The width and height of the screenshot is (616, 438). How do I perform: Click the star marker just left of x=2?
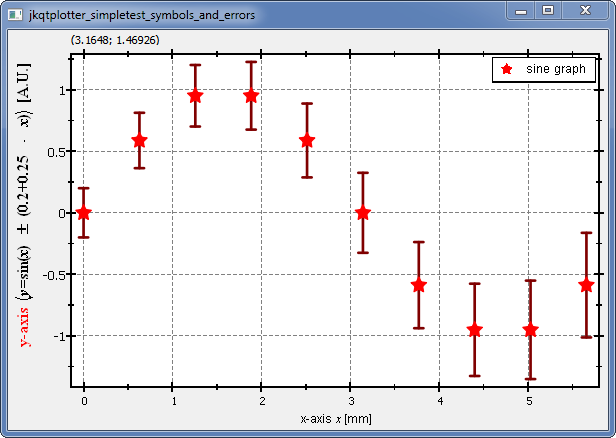[x=251, y=96]
